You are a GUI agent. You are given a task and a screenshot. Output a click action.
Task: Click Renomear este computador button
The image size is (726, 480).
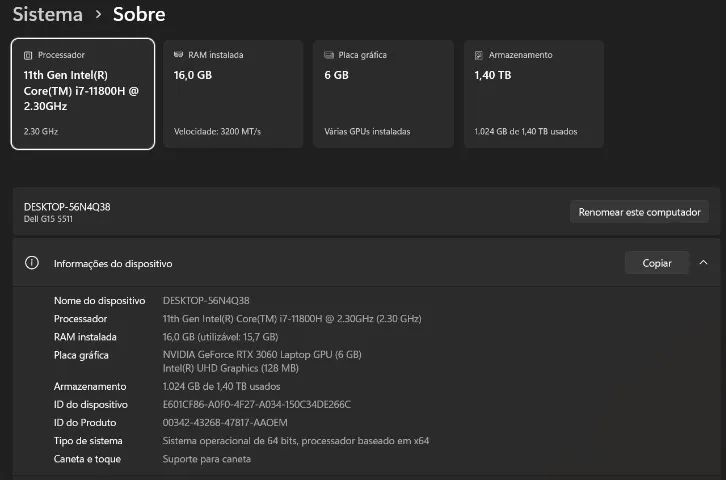point(639,212)
